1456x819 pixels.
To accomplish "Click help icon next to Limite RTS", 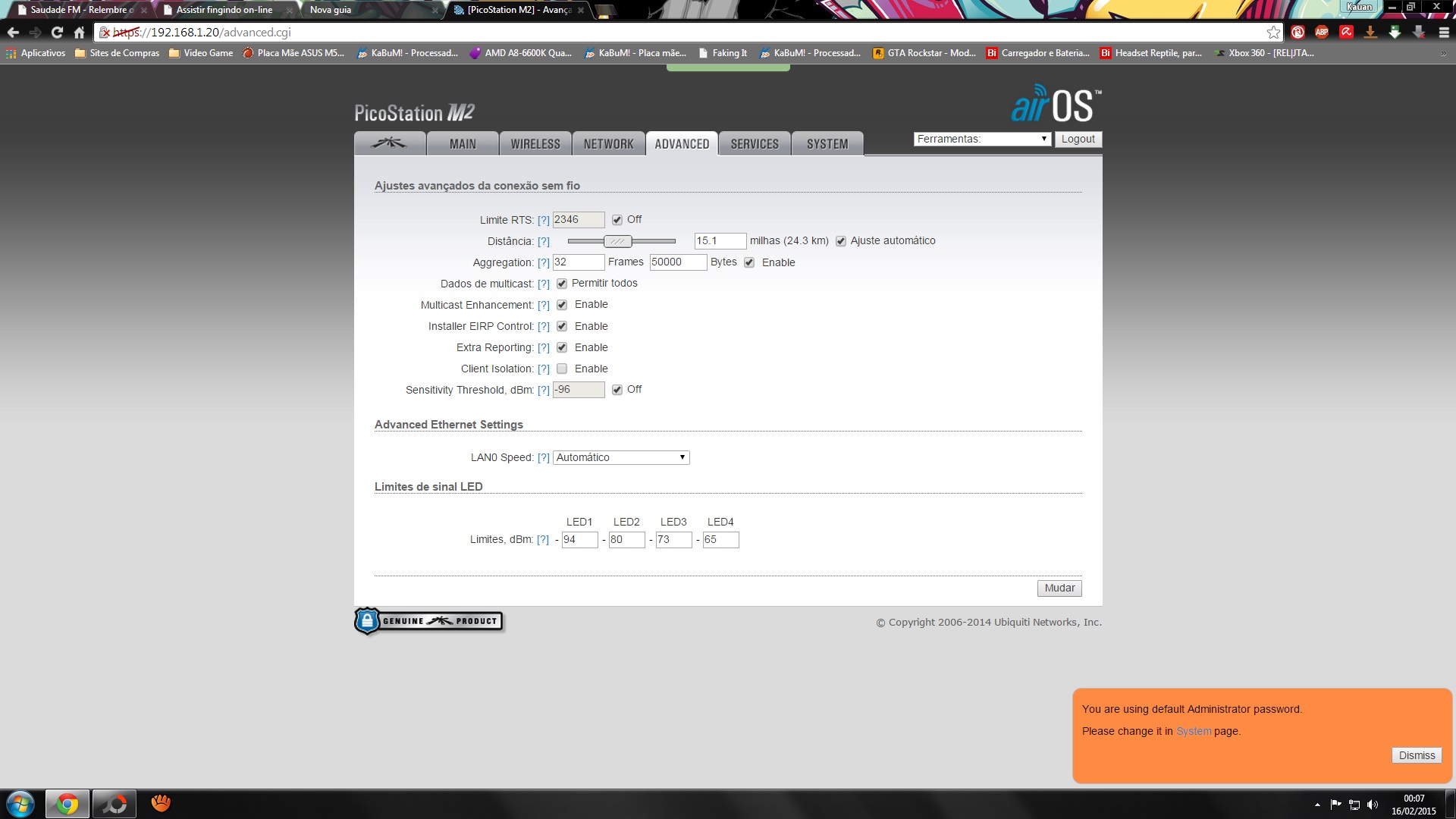I will click(543, 221).
